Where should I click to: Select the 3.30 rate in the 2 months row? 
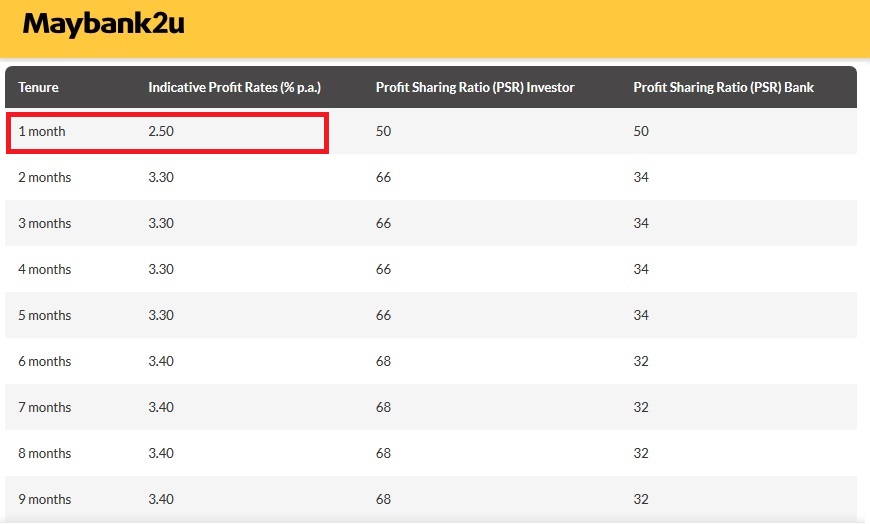pyautogui.click(x=161, y=177)
